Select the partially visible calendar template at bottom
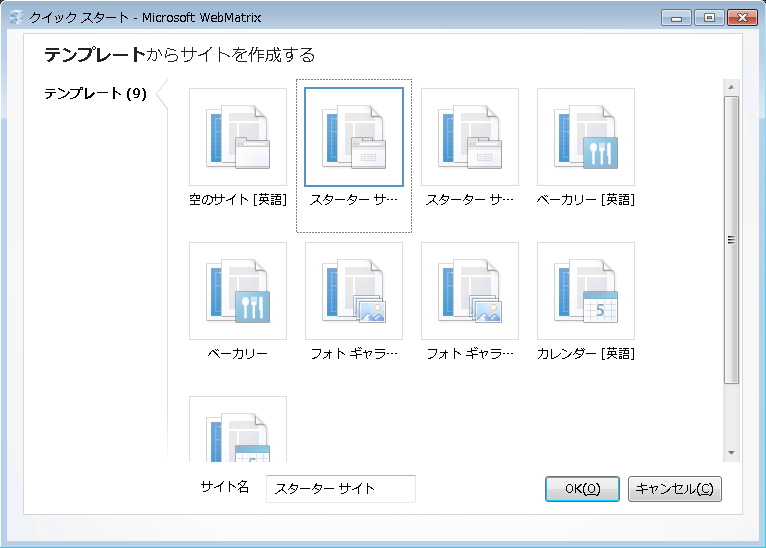766x548 pixels. tap(238, 429)
